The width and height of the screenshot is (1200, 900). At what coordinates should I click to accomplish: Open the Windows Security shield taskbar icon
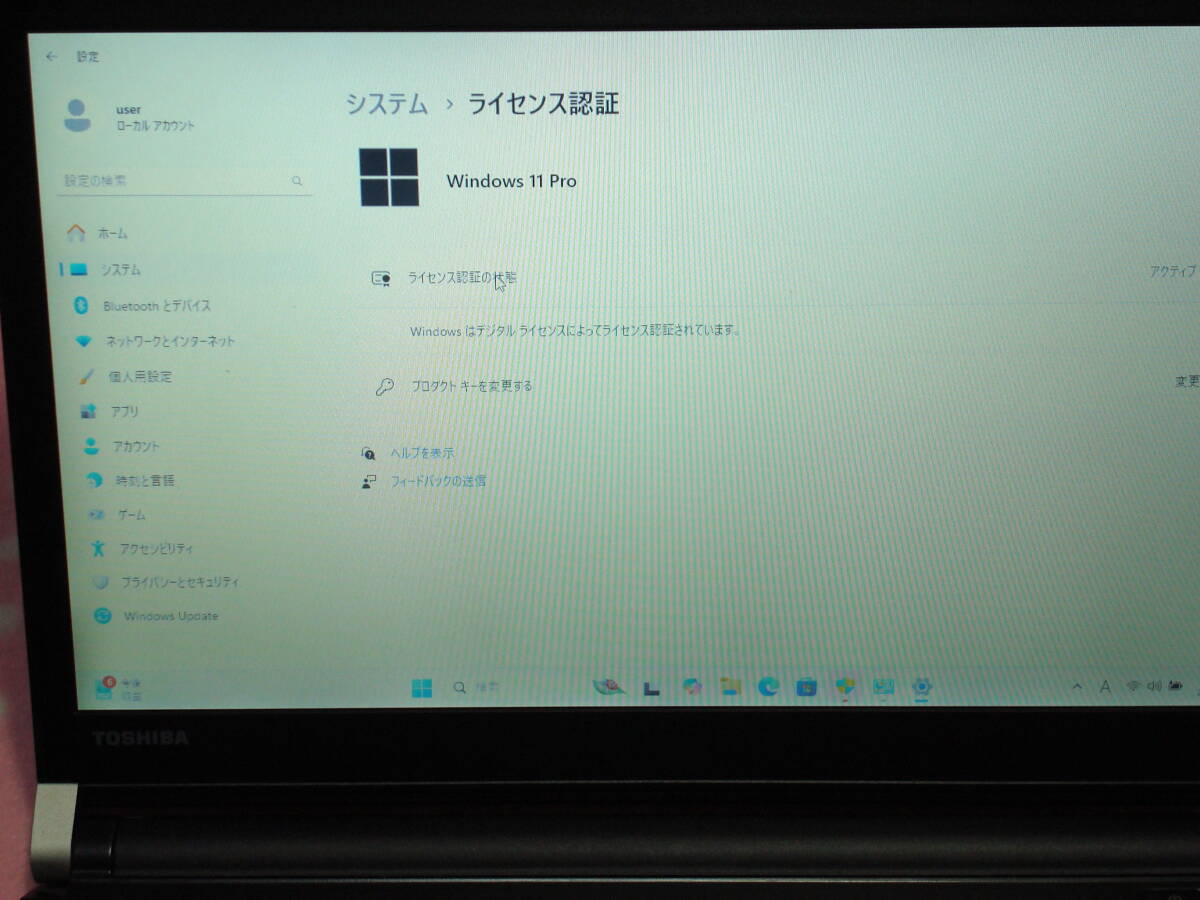pos(846,686)
